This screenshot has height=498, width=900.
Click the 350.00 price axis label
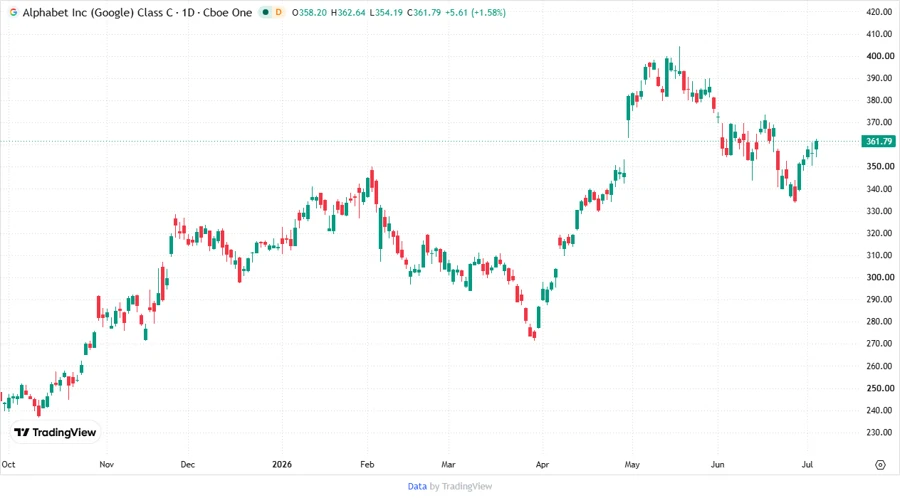[880, 166]
